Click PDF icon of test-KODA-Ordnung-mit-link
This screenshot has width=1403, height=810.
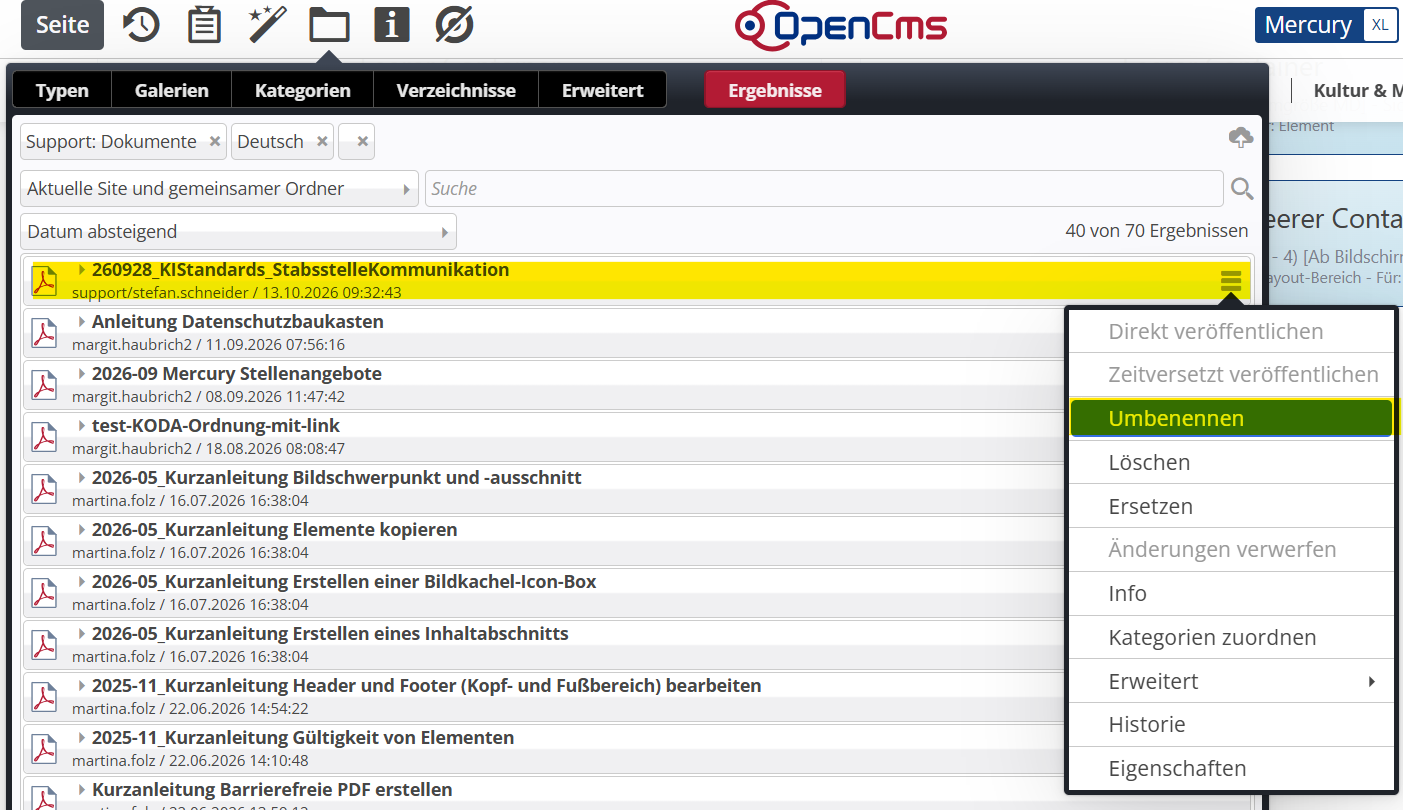(44, 437)
